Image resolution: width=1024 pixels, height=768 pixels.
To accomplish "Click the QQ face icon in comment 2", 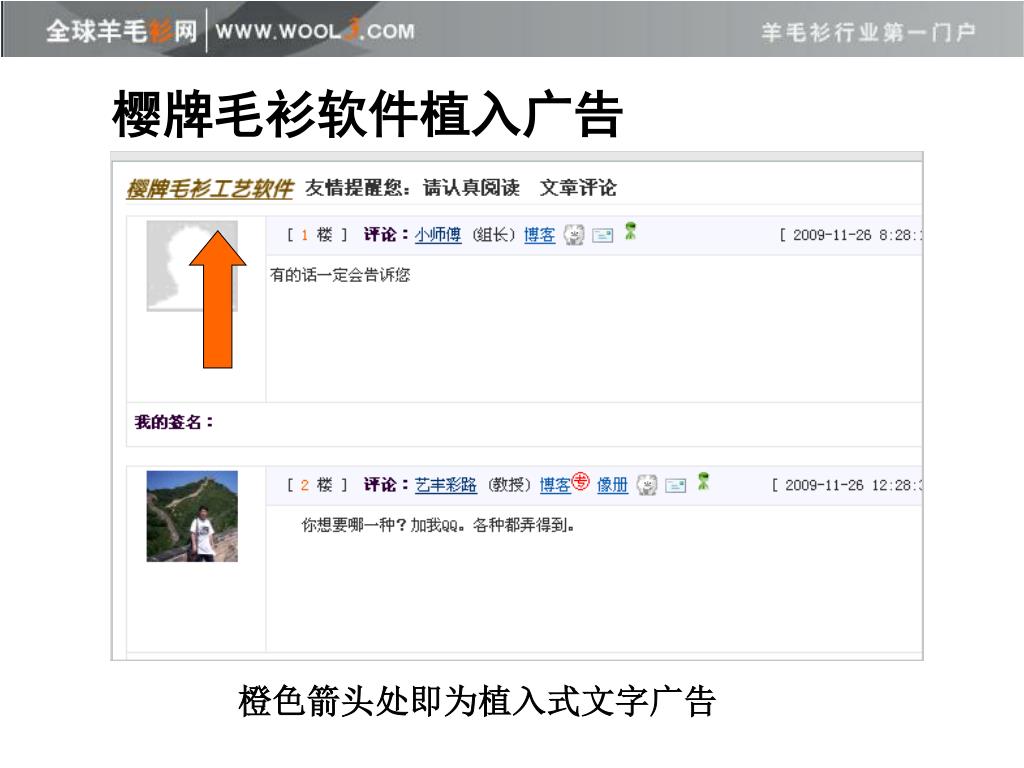I will (x=647, y=485).
